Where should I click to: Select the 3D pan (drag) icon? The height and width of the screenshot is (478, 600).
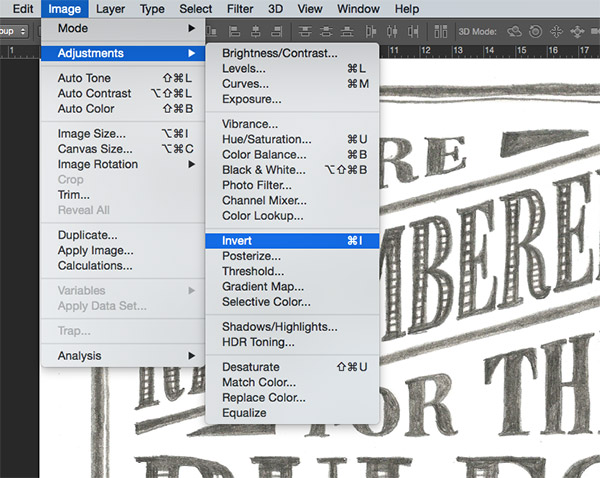pos(559,31)
